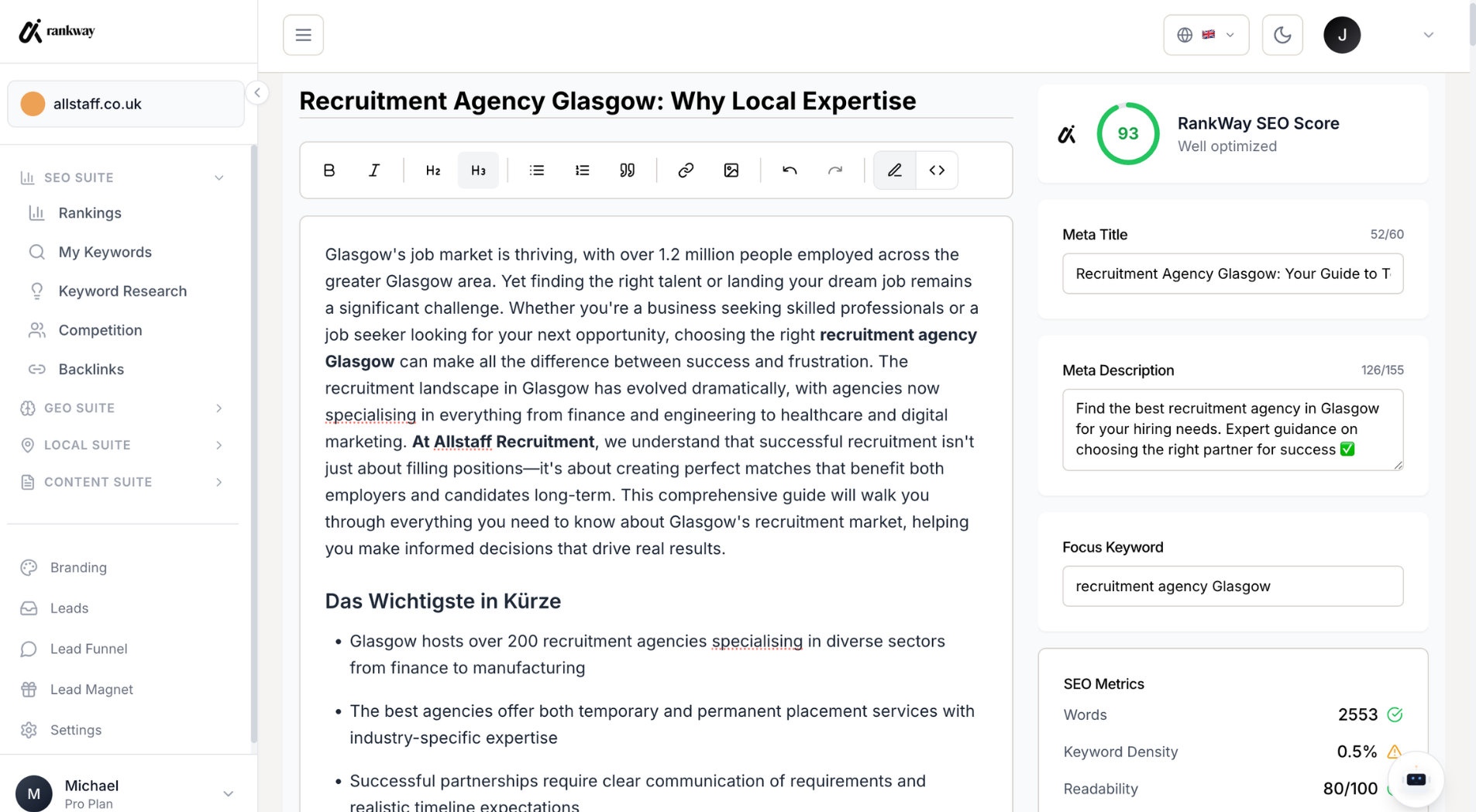
Task: Apply H3 heading style
Action: 478,170
